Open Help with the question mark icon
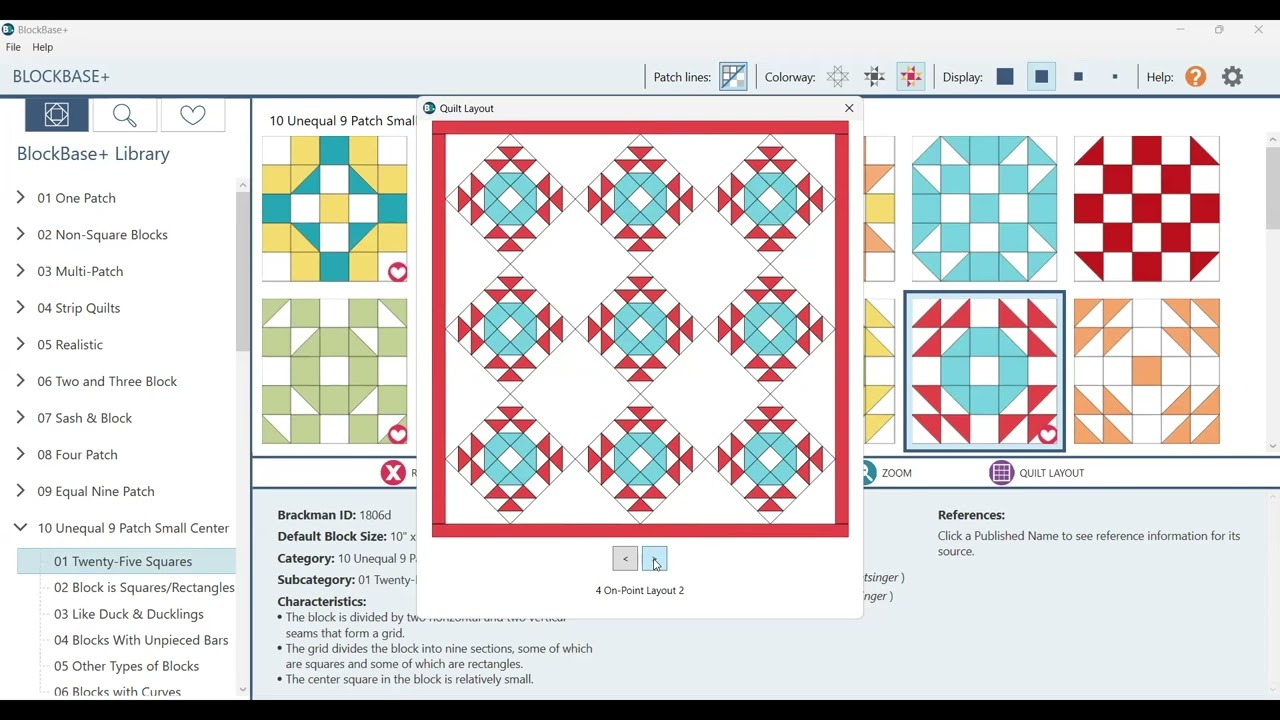The width and height of the screenshot is (1280, 720). coord(1196,77)
